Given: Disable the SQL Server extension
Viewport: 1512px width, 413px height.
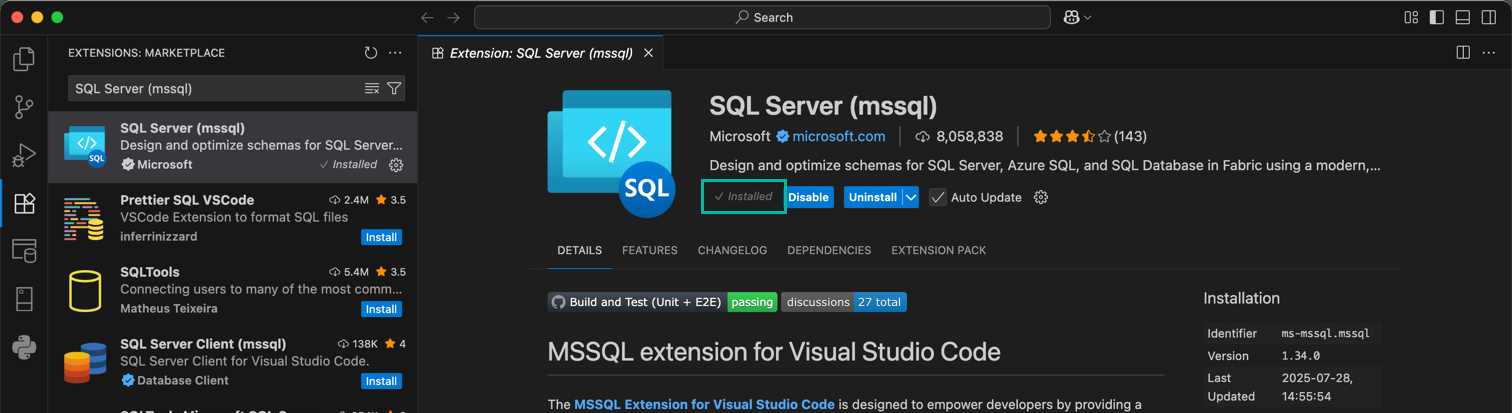Looking at the screenshot, I should click(808, 198).
